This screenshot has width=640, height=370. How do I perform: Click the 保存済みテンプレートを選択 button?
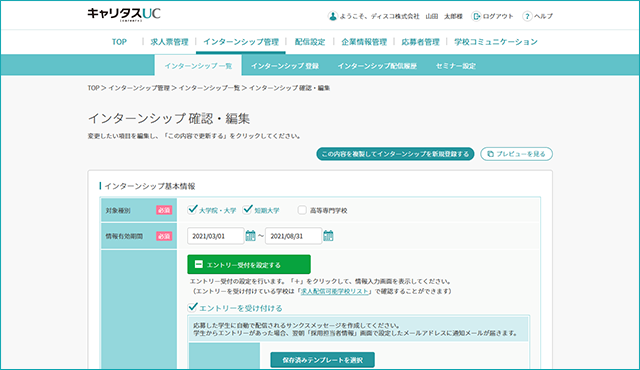[322, 360]
